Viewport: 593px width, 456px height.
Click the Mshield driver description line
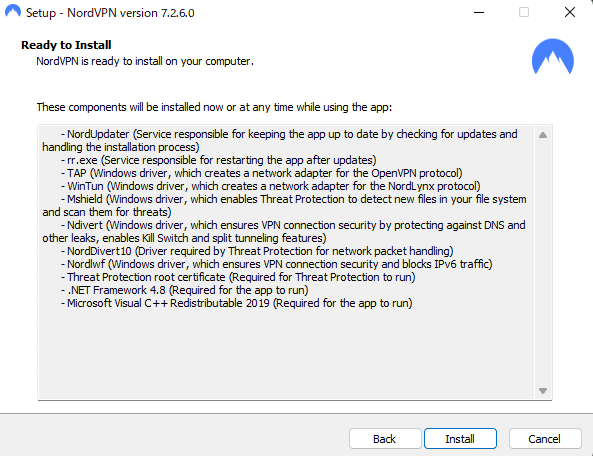click(284, 205)
